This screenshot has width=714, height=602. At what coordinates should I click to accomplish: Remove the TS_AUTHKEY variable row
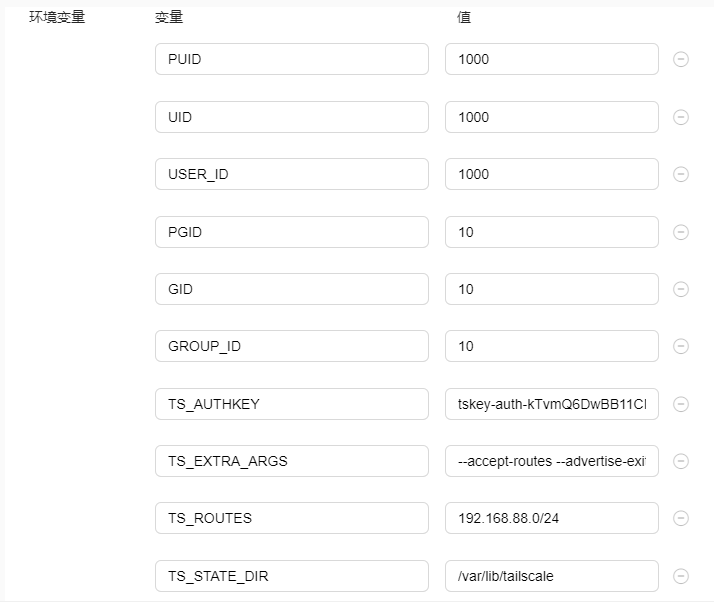(681, 404)
